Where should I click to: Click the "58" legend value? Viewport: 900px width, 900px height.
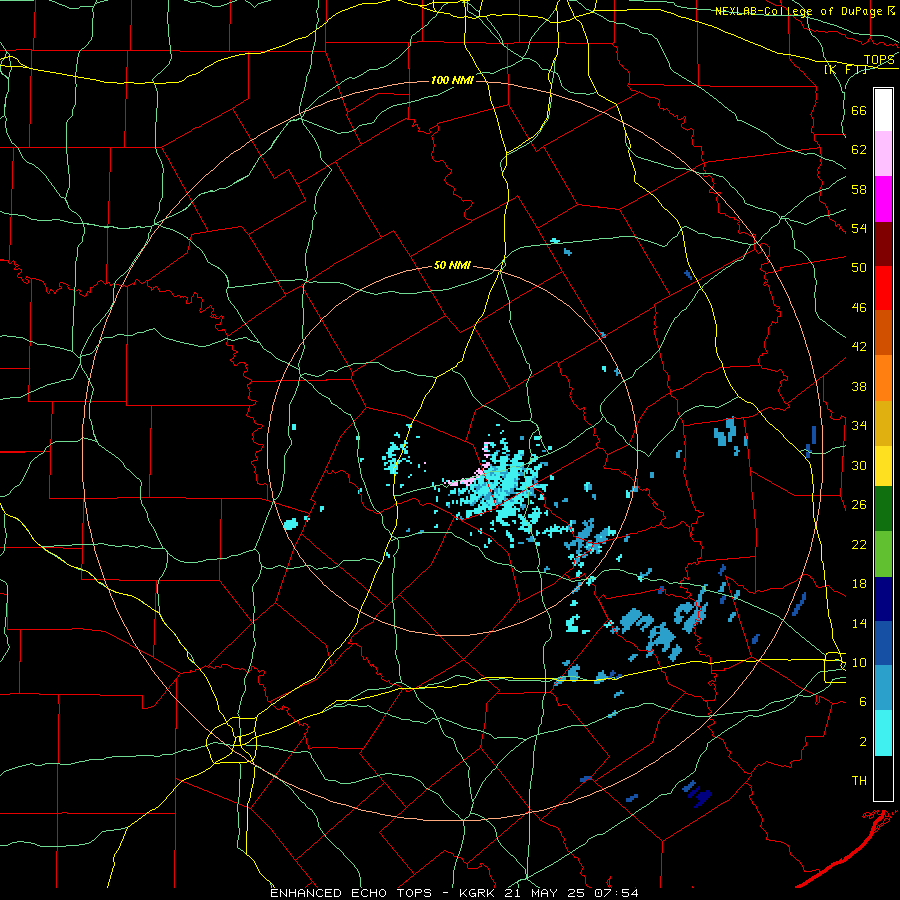(859, 189)
